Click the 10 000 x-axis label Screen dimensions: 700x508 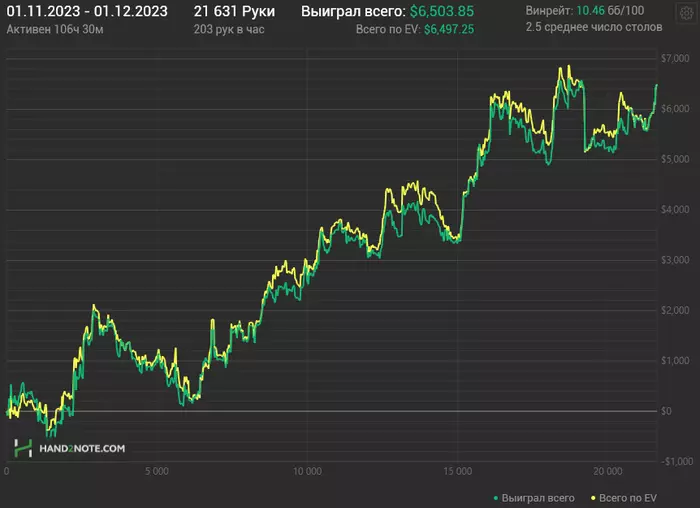307,471
